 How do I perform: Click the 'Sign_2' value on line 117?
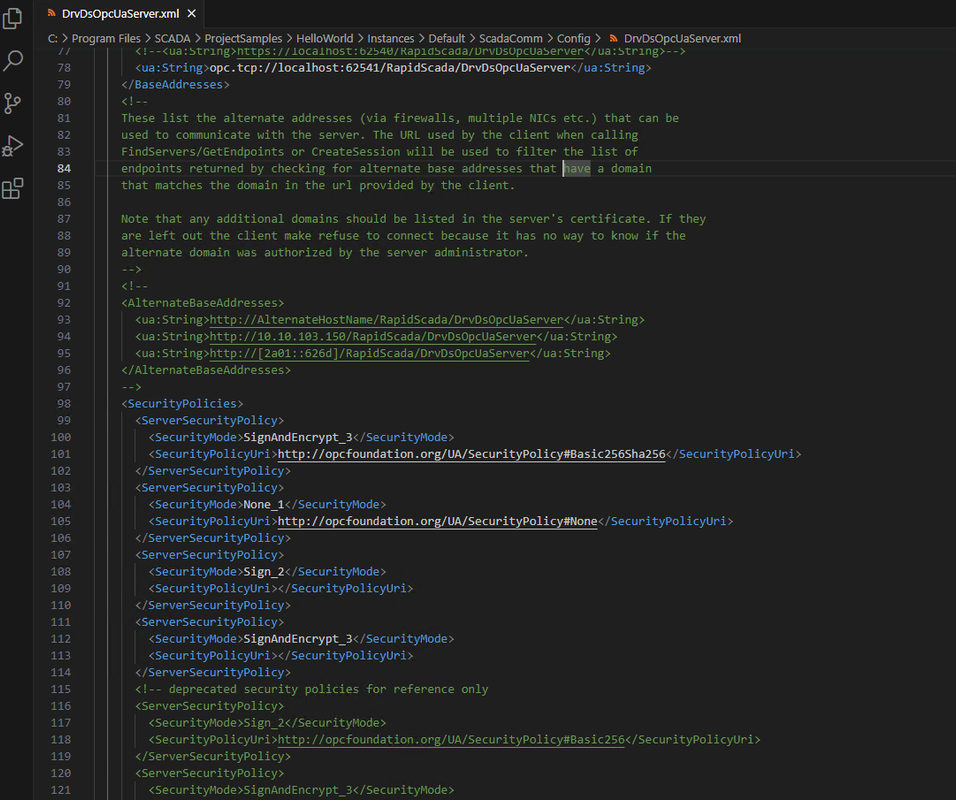(264, 723)
